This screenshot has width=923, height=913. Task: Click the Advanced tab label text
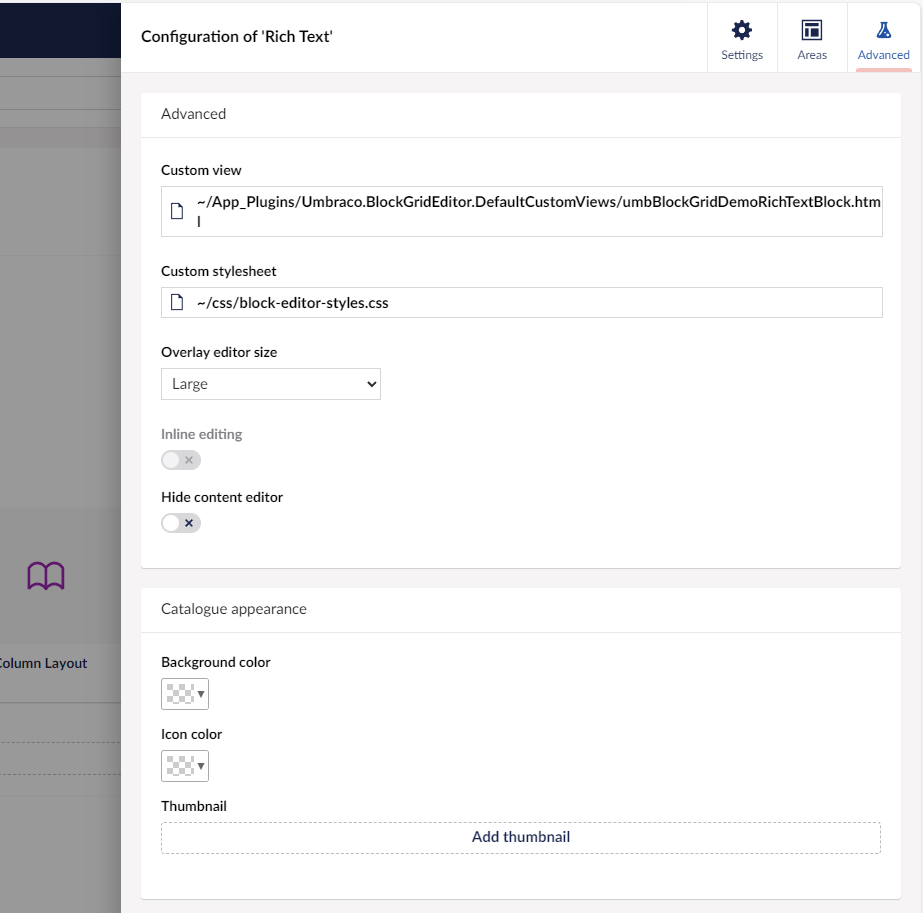tap(883, 55)
